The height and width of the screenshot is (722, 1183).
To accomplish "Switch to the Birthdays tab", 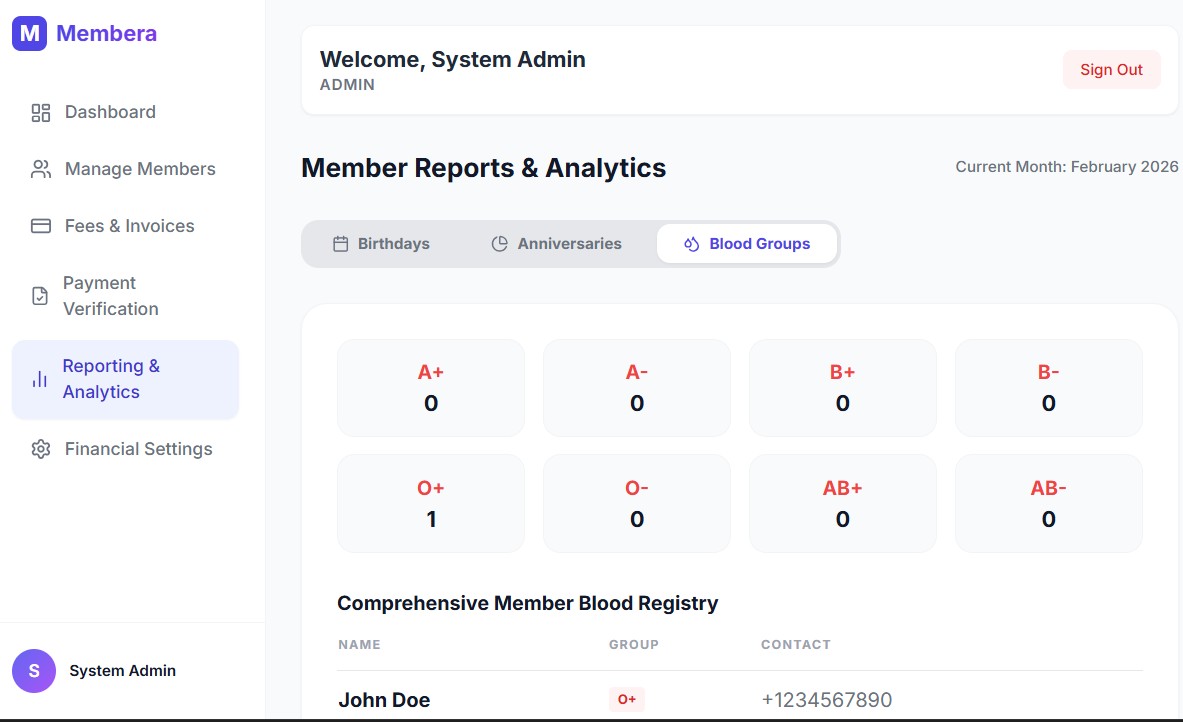I will pos(381,244).
